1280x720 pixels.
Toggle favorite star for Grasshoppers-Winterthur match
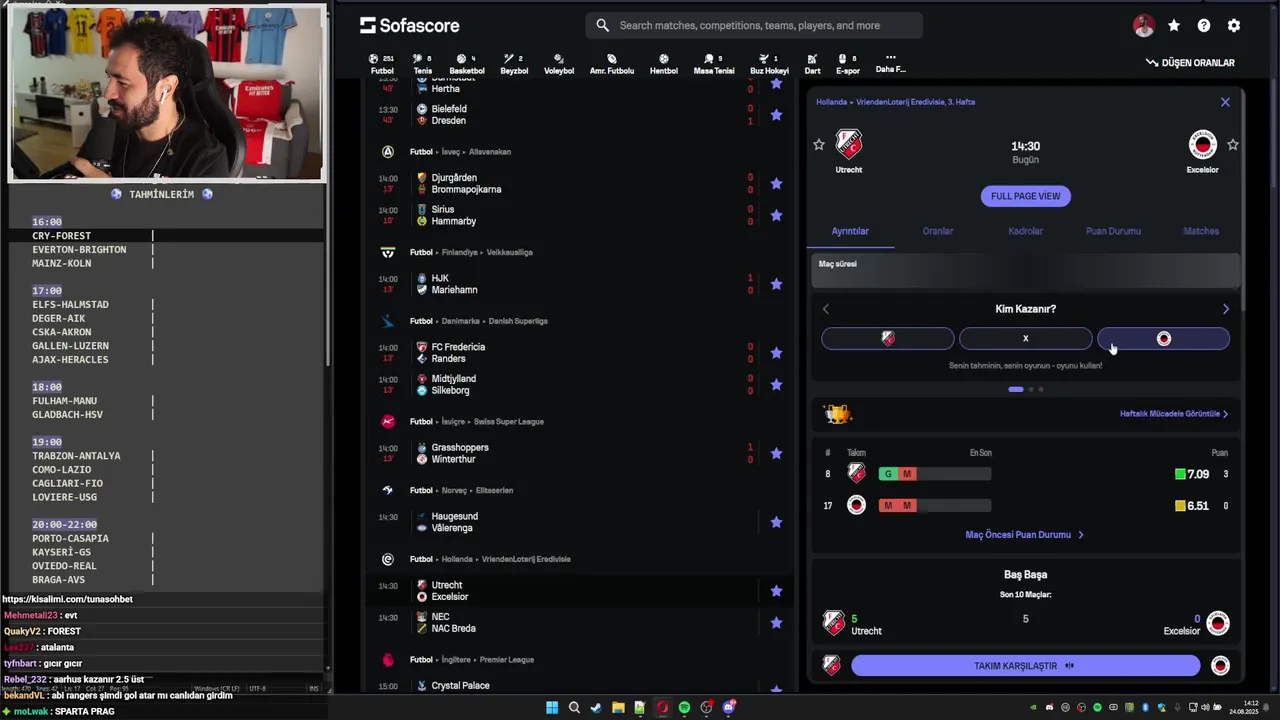coord(776,453)
